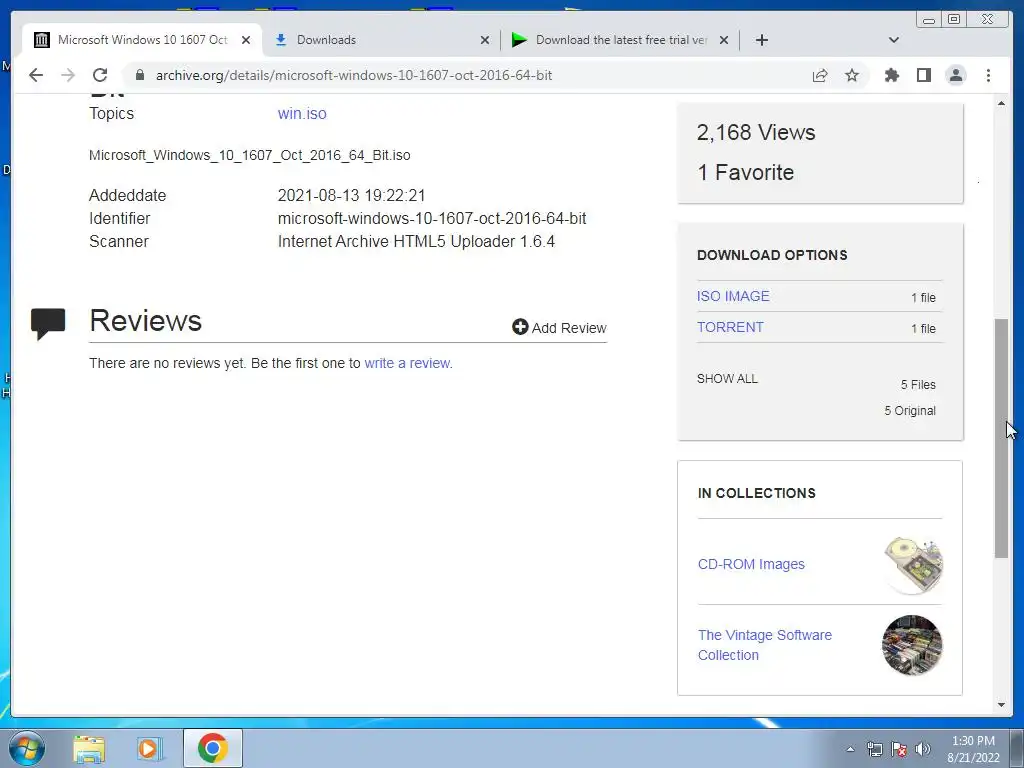
Task: Select the 2,168 Views text
Action: (x=756, y=133)
